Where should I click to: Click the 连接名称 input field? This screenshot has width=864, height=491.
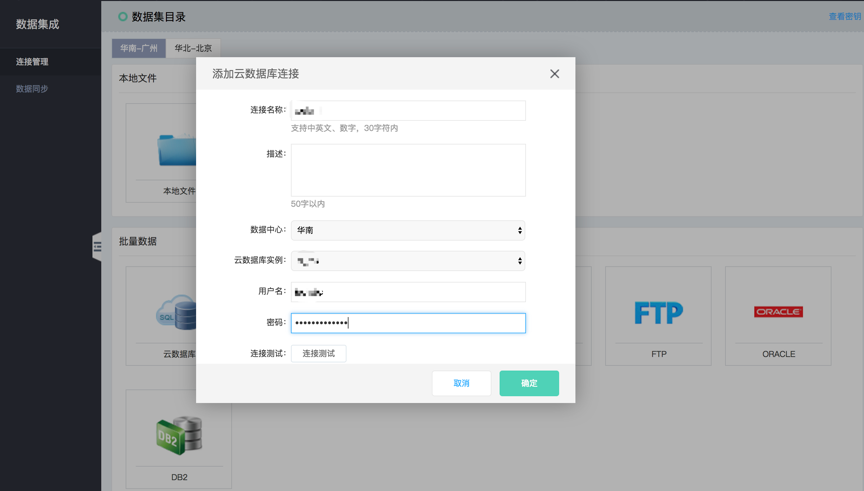tap(408, 110)
